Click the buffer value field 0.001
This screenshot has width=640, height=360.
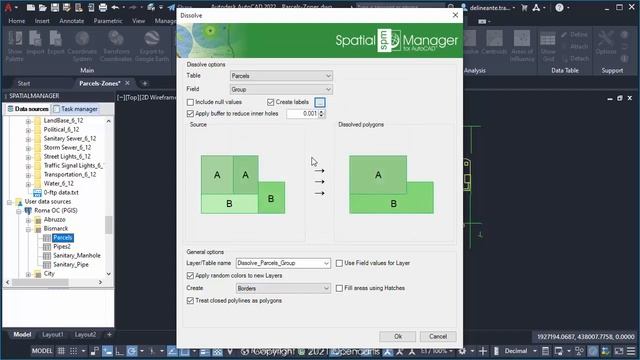click(x=302, y=113)
